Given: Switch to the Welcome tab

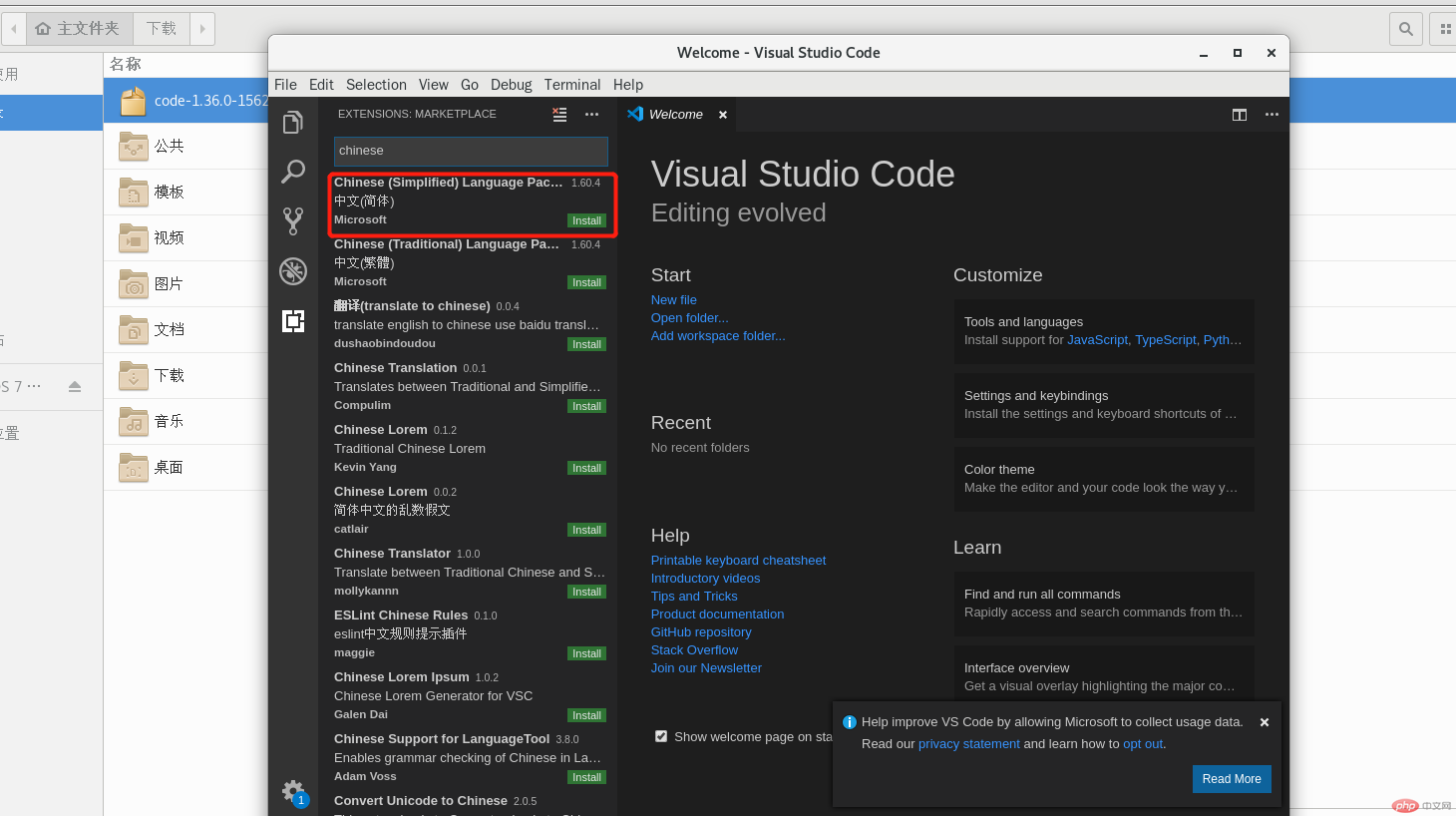Looking at the screenshot, I should pos(675,115).
